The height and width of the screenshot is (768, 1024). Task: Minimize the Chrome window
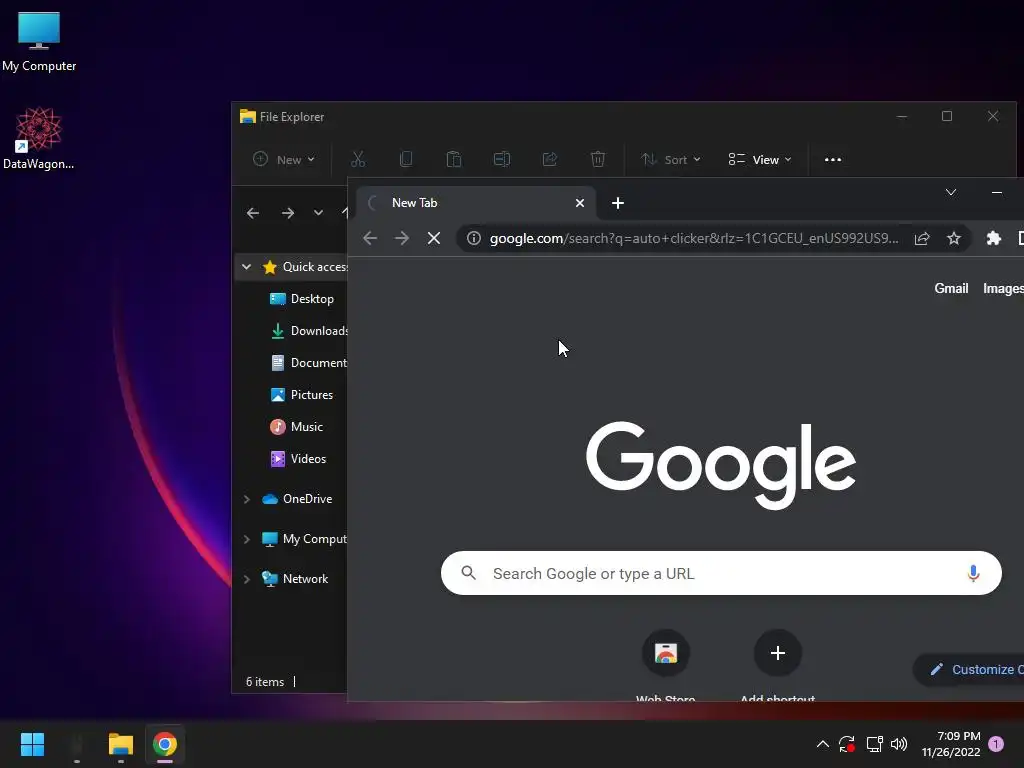tap(997, 192)
